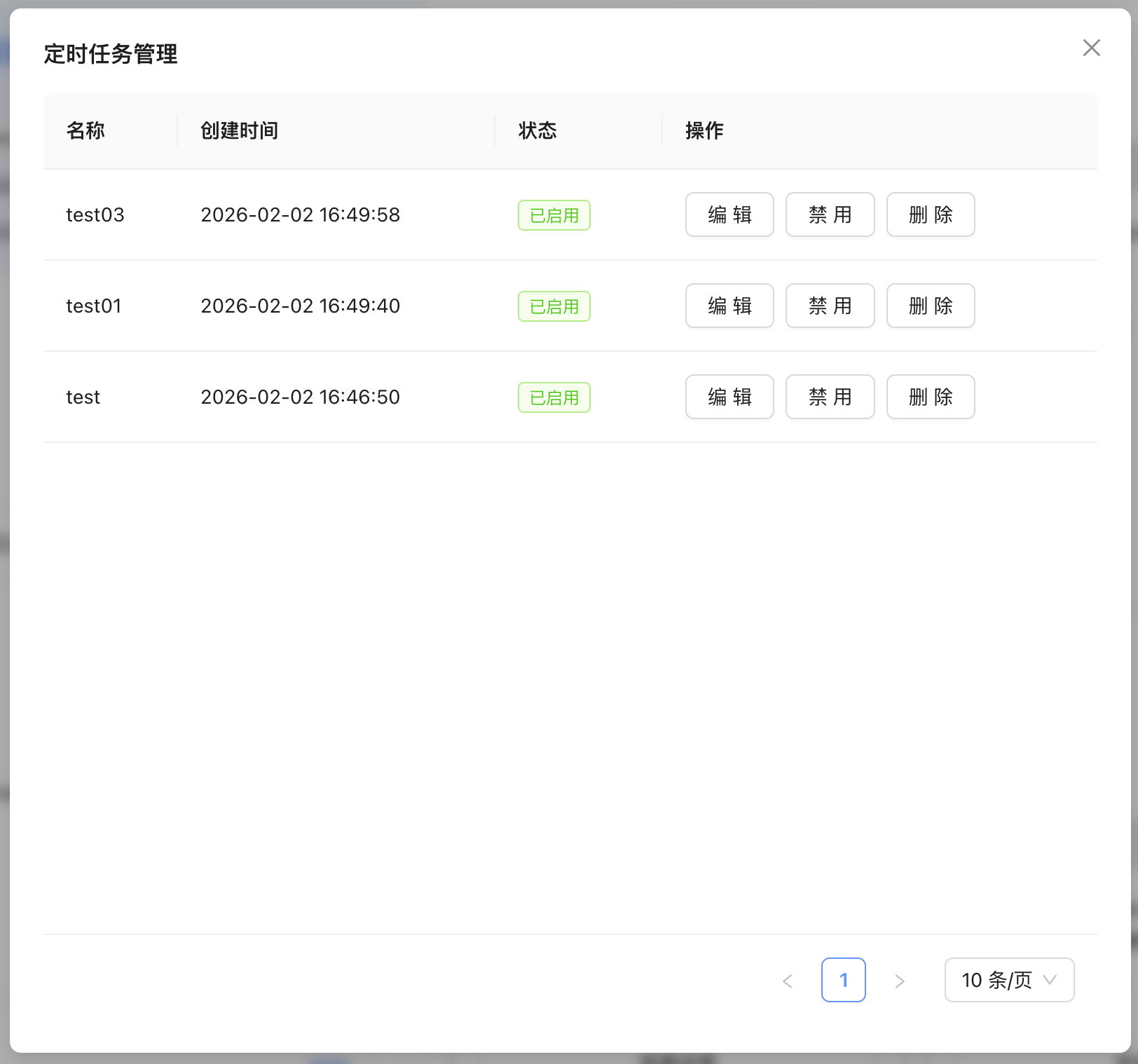Click the 已启用 status tag for test
The height and width of the screenshot is (1064, 1138).
(x=554, y=397)
